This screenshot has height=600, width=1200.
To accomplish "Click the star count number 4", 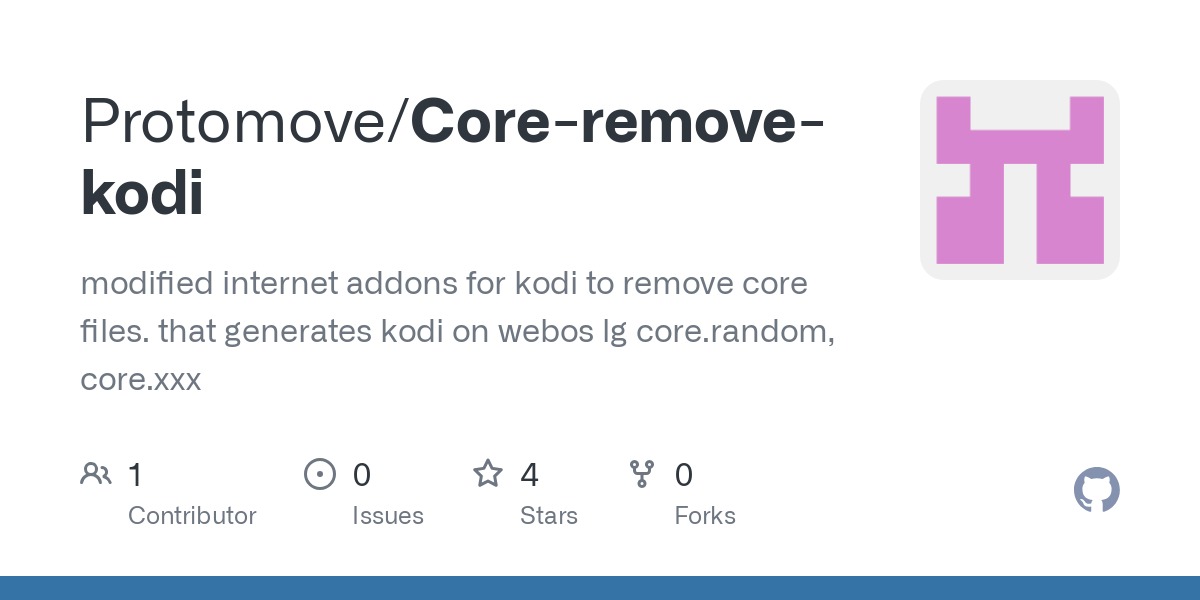I will [530, 474].
